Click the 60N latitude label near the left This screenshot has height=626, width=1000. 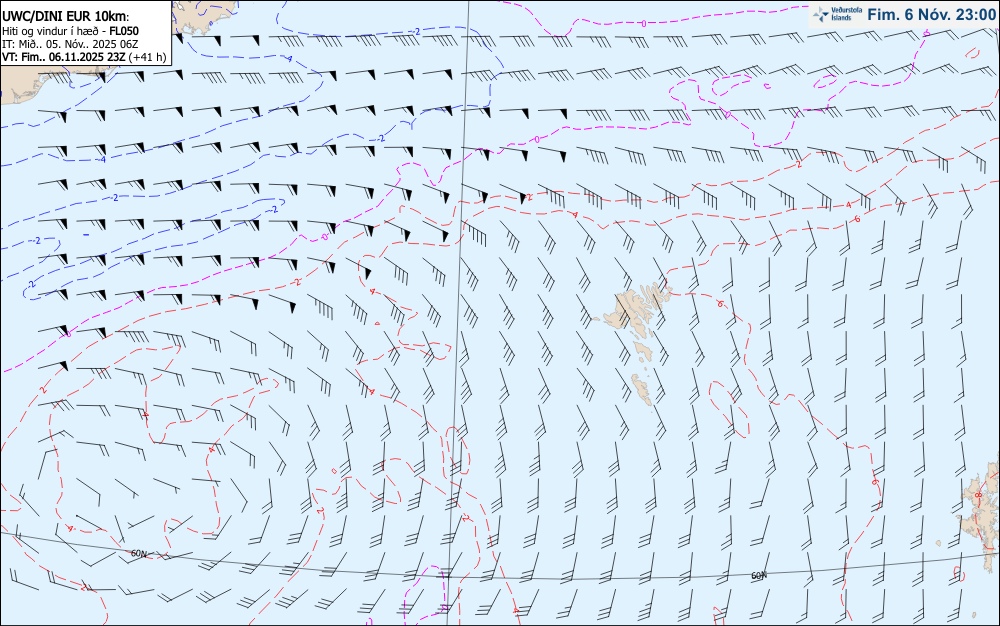[138, 553]
